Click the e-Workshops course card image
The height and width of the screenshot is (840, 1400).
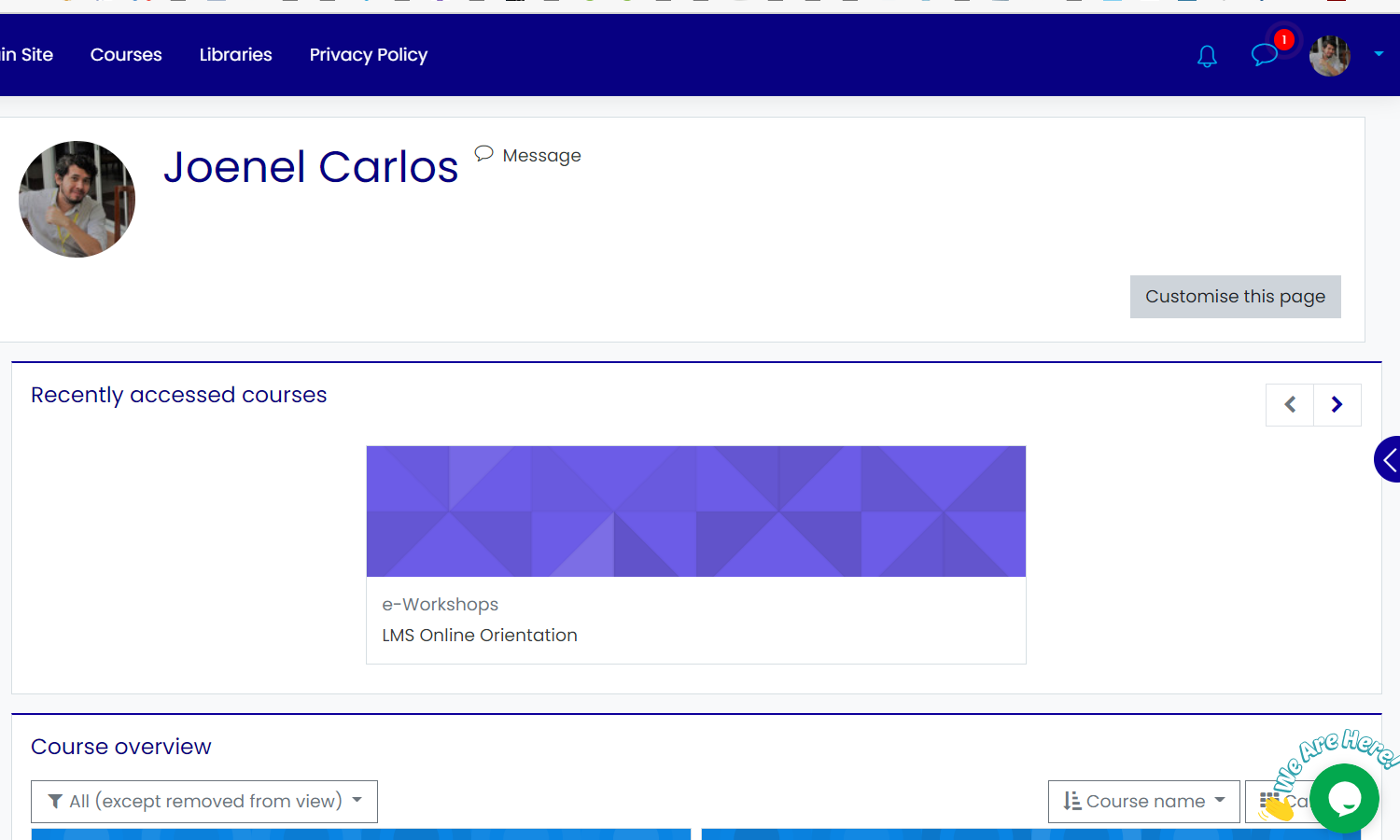696,511
